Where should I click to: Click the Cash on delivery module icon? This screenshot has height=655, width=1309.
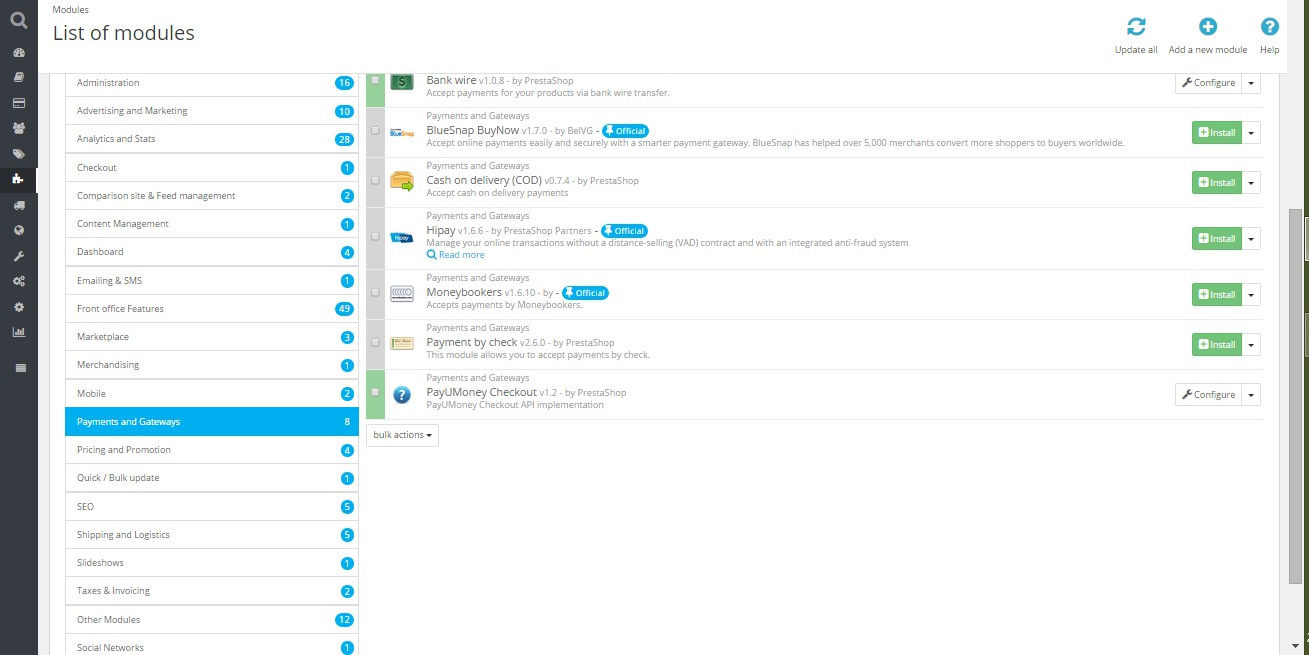click(x=402, y=182)
